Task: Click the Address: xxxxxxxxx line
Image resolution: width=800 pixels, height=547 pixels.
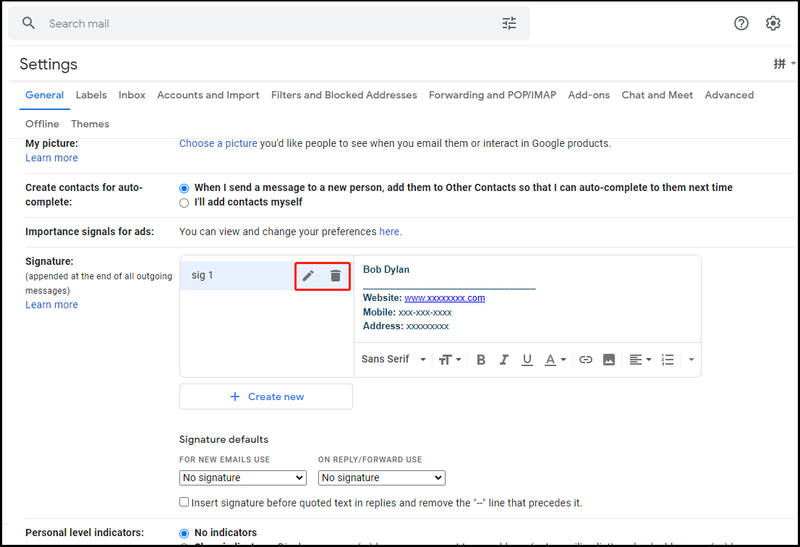Action: [406, 326]
